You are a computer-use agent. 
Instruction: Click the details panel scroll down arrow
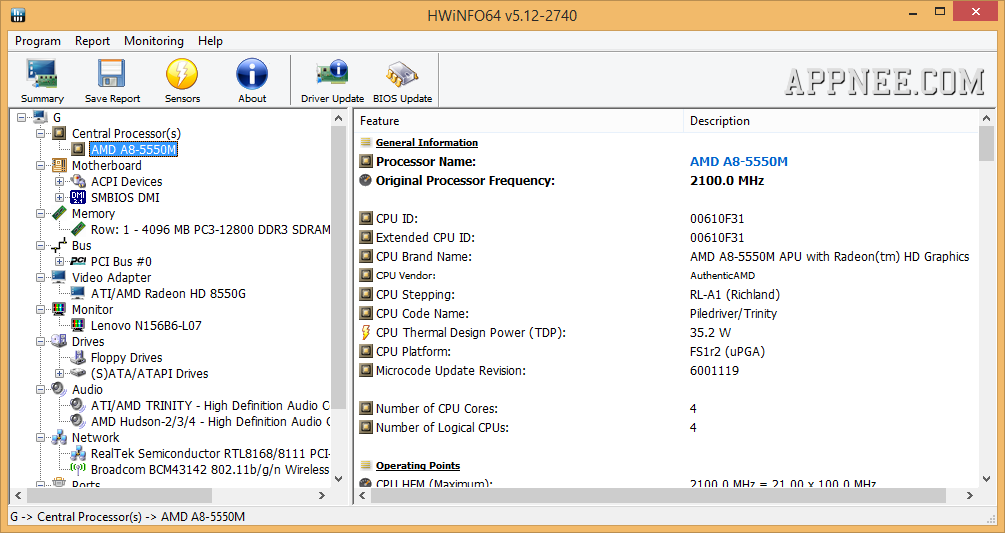[986, 479]
